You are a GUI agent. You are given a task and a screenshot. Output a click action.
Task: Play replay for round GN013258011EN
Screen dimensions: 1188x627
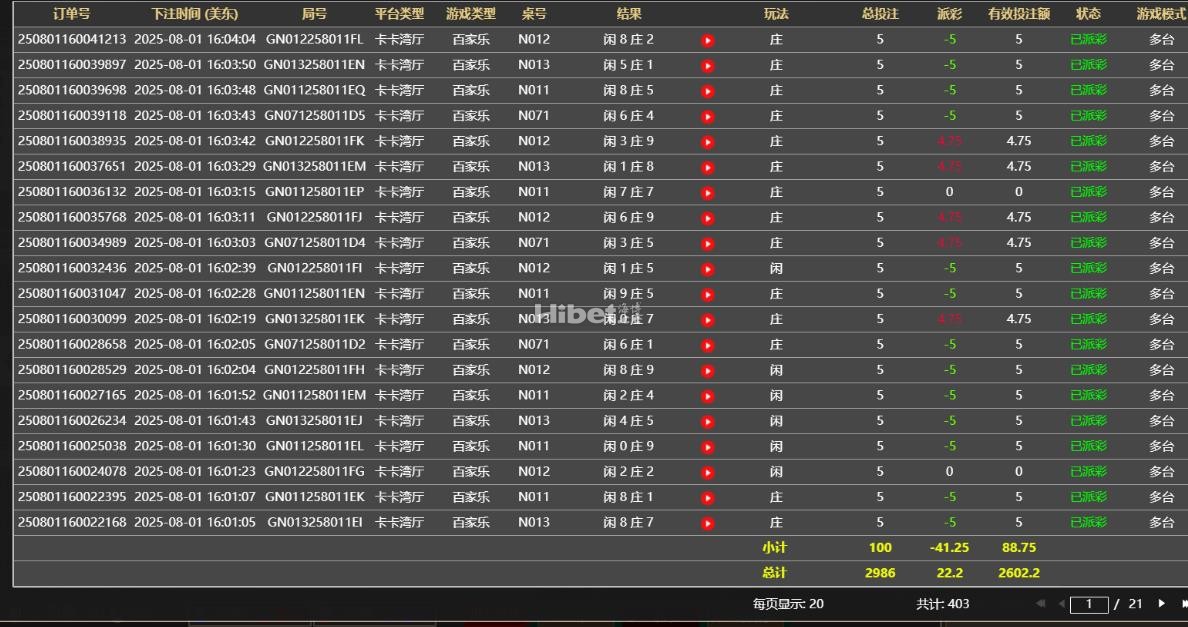click(x=708, y=66)
